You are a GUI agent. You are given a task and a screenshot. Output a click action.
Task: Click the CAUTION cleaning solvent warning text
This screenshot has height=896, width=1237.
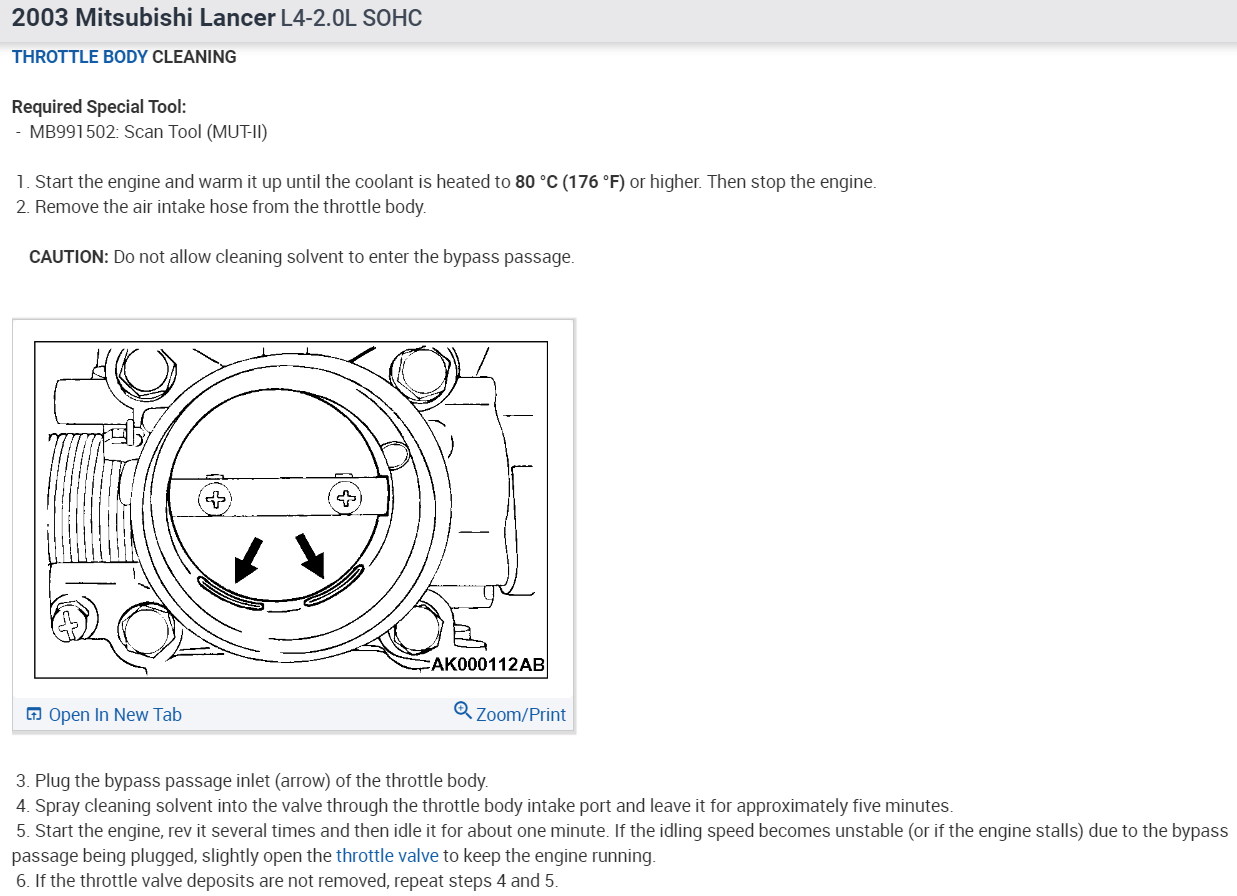click(302, 257)
